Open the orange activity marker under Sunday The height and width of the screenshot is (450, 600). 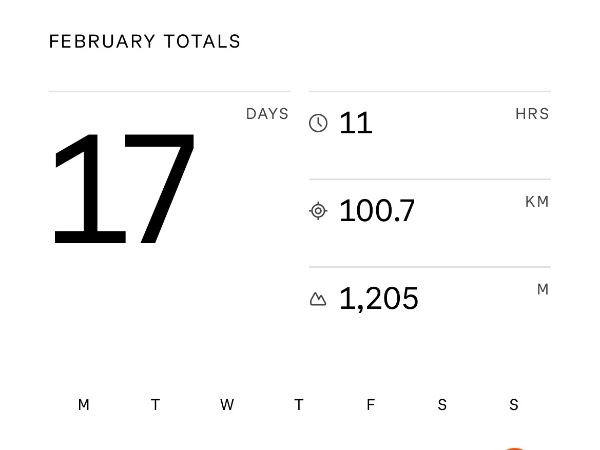coord(514,447)
